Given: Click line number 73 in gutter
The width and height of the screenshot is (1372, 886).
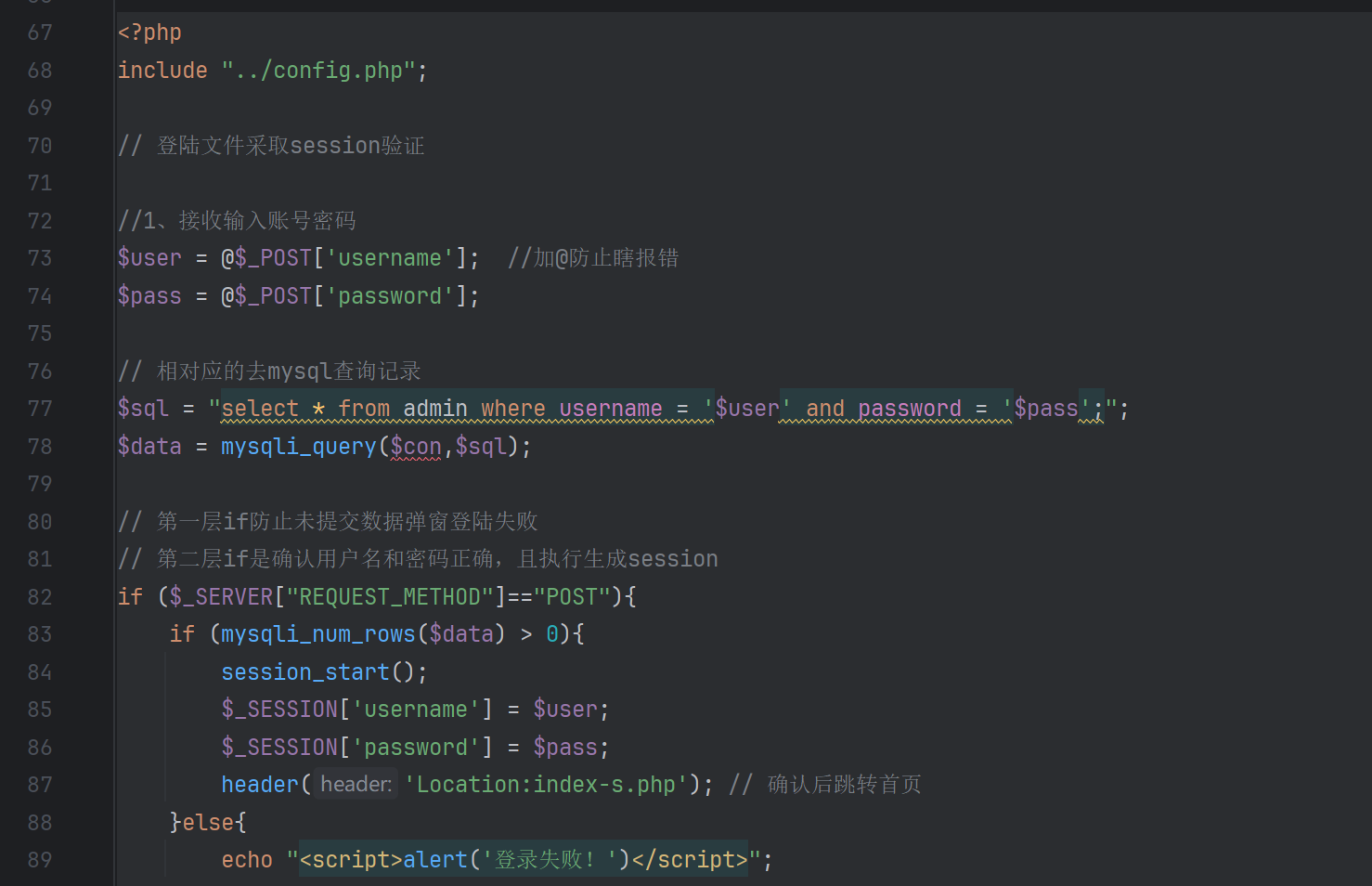Looking at the screenshot, I should pos(40,258).
